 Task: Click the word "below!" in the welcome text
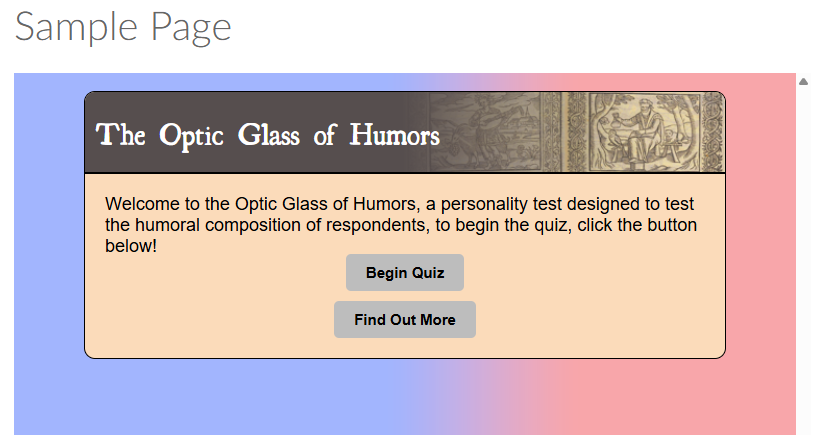(131, 246)
